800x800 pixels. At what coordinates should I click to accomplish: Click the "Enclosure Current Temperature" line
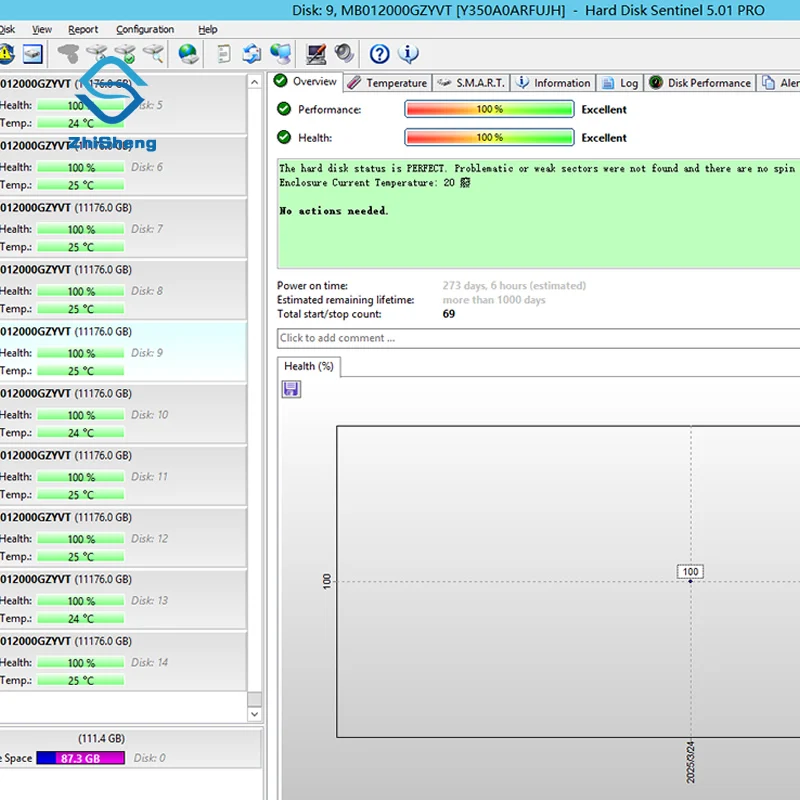click(374, 183)
